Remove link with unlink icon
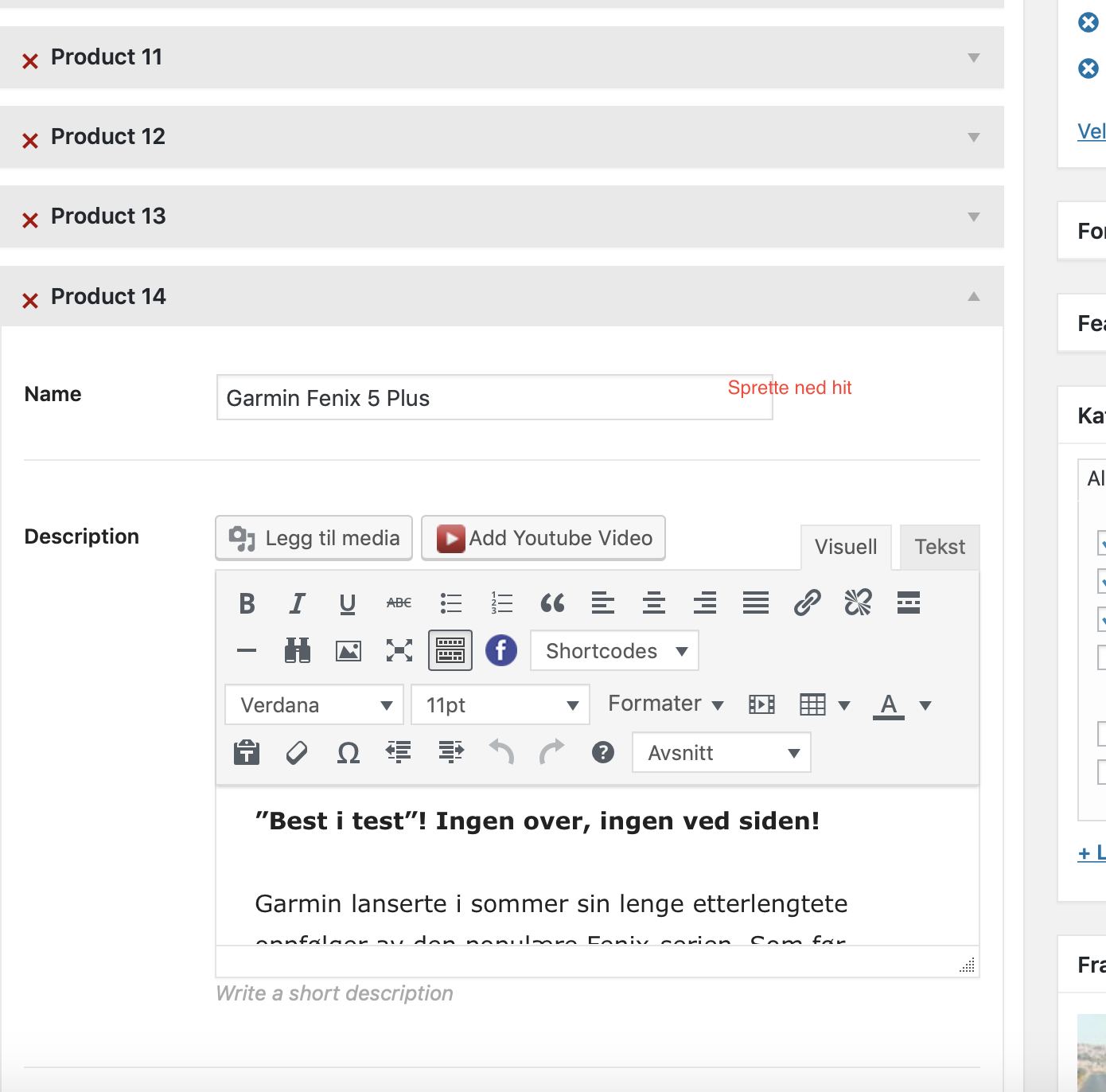1106x1092 pixels. [858, 603]
